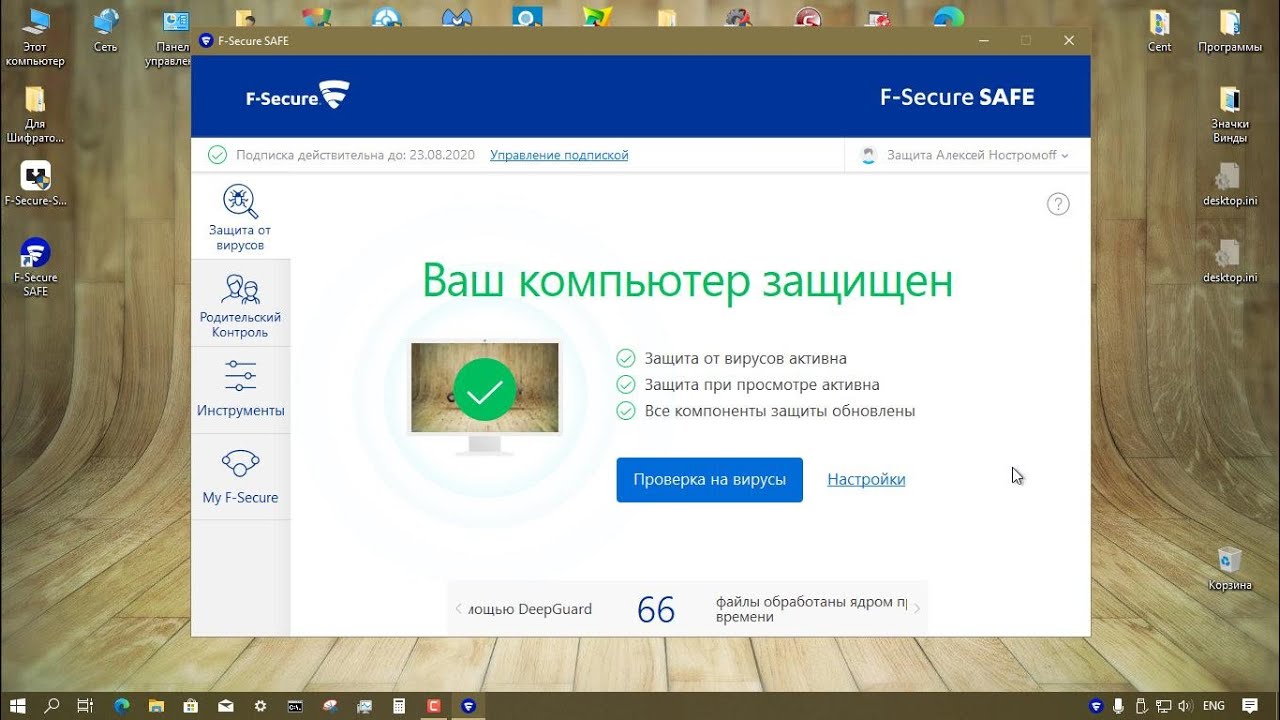This screenshot has height=720, width=1280.
Task: Click the subscription valid checkmark icon
Action: click(217, 155)
